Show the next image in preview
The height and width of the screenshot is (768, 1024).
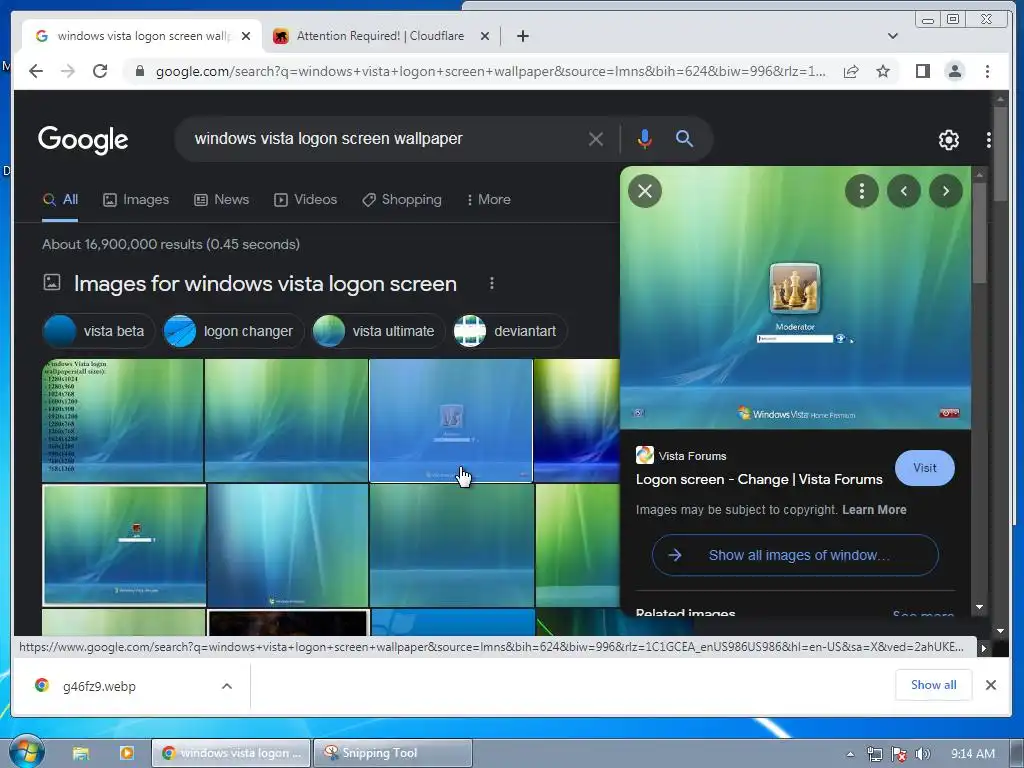(x=946, y=191)
